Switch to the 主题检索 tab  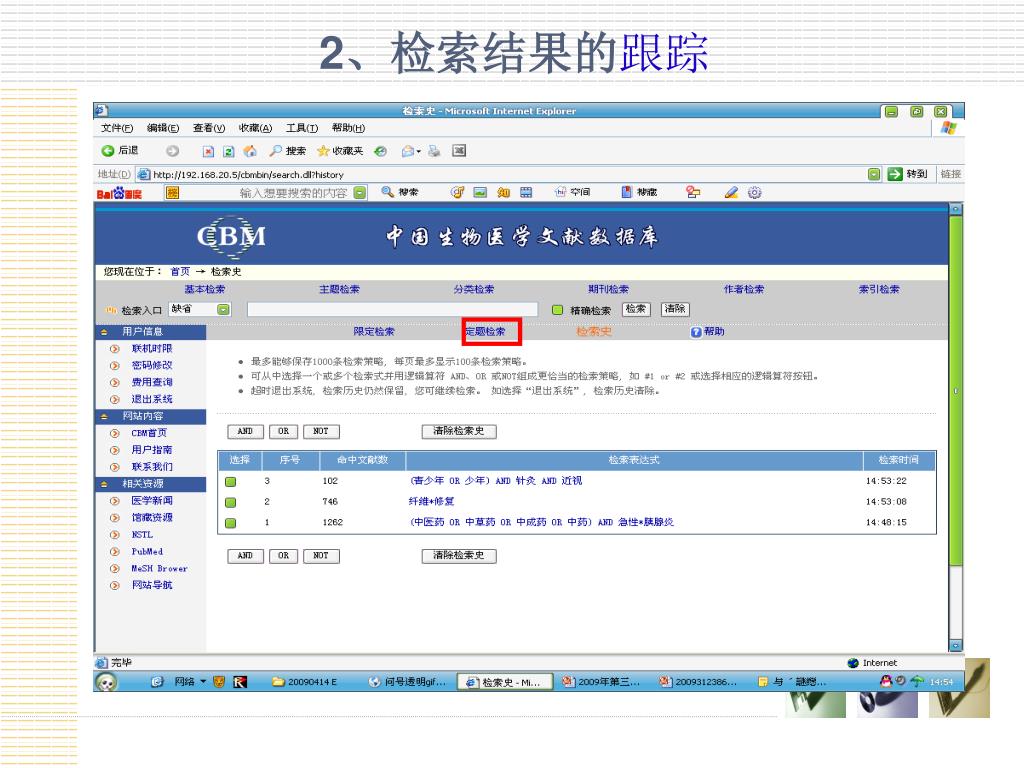coord(339,289)
